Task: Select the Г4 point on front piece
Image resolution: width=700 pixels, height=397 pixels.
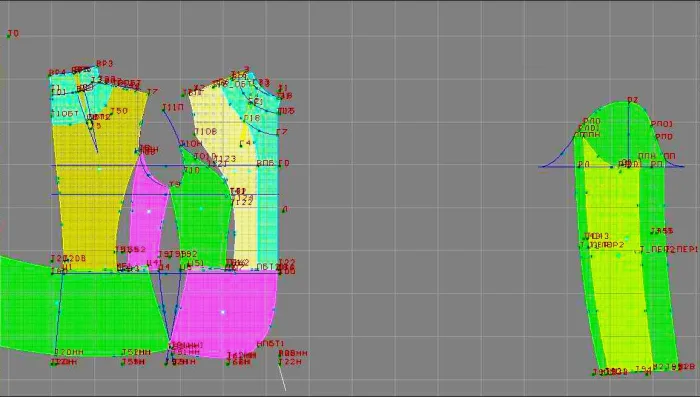Action: tap(245, 143)
